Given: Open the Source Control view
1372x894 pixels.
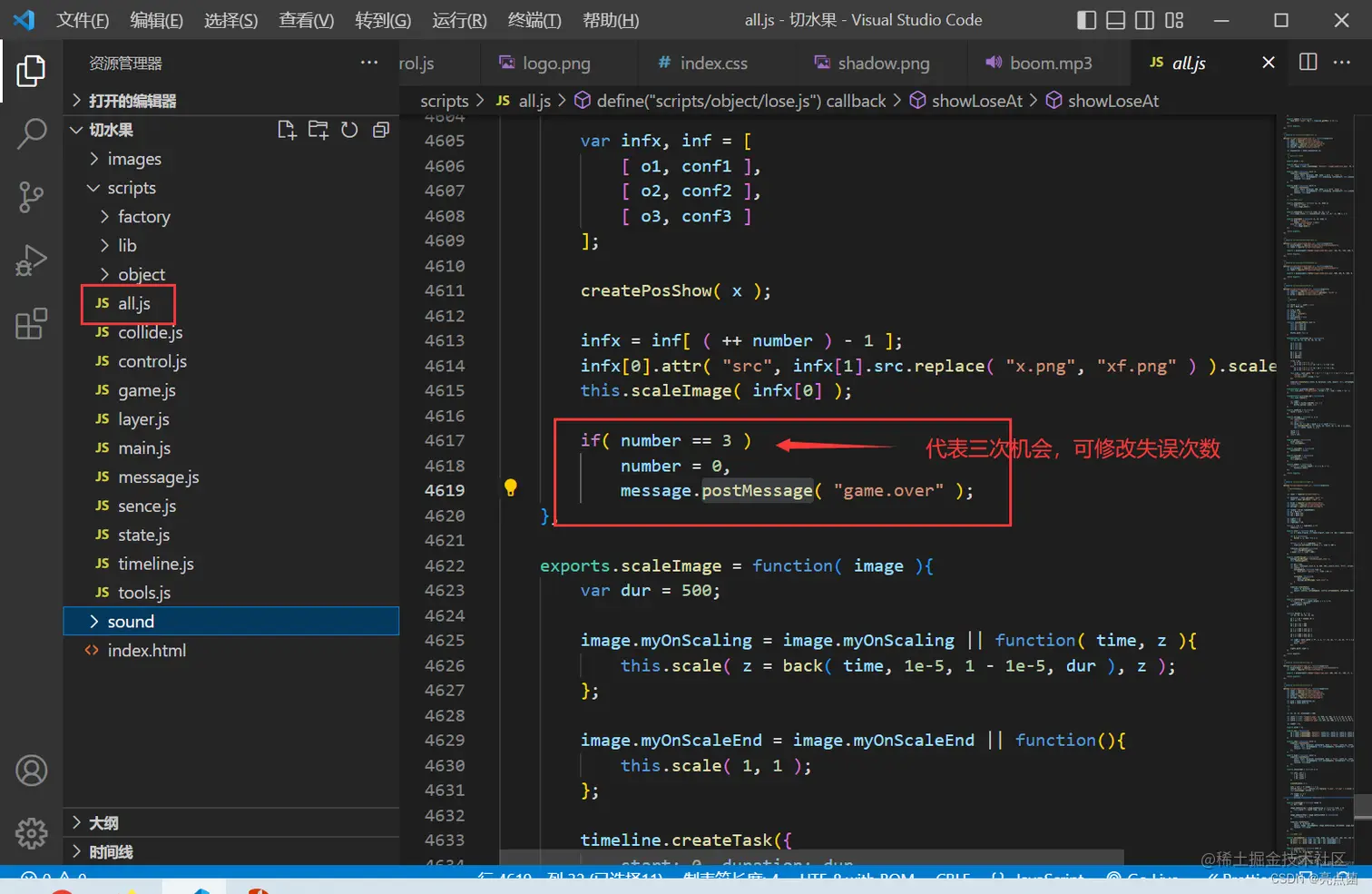Looking at the screenshot, I should click(x=31, y=197).
